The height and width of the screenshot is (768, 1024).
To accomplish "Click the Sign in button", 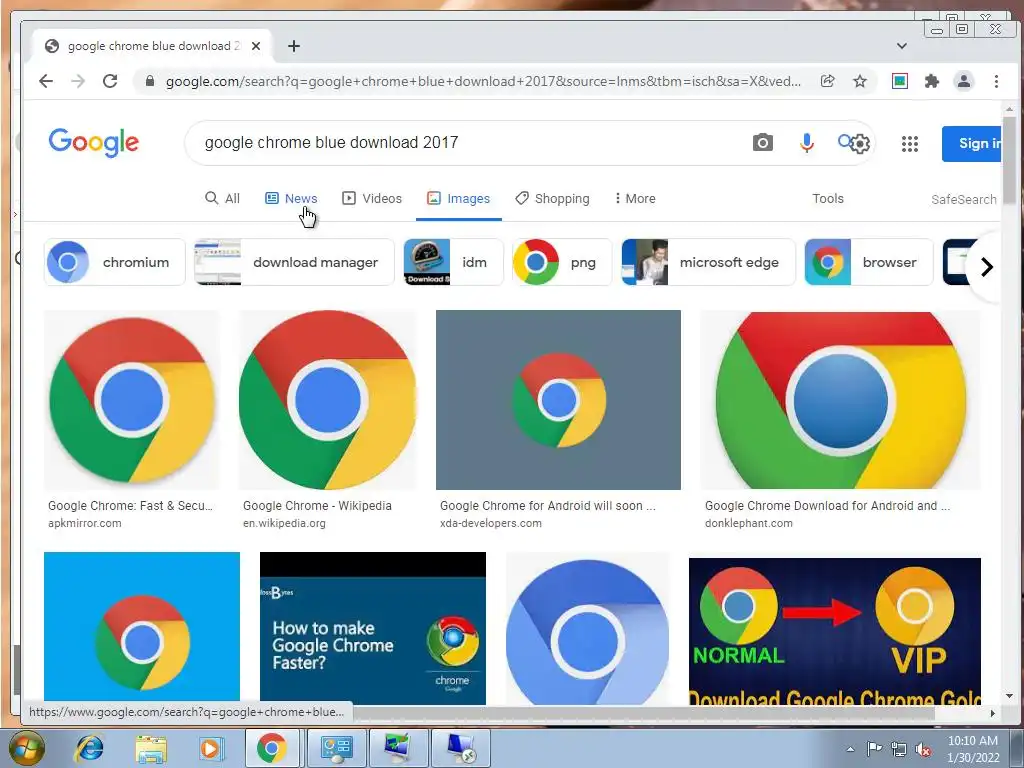I will coord(972,144).
